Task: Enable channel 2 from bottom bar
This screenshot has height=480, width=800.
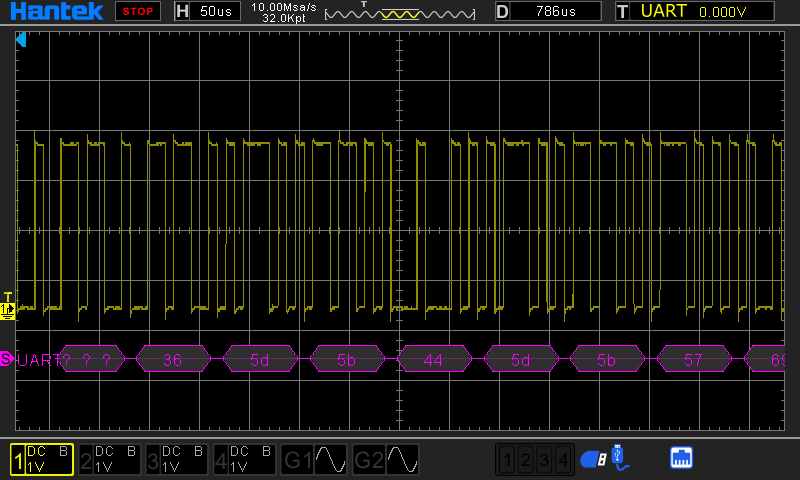Action: pos(109,459)
